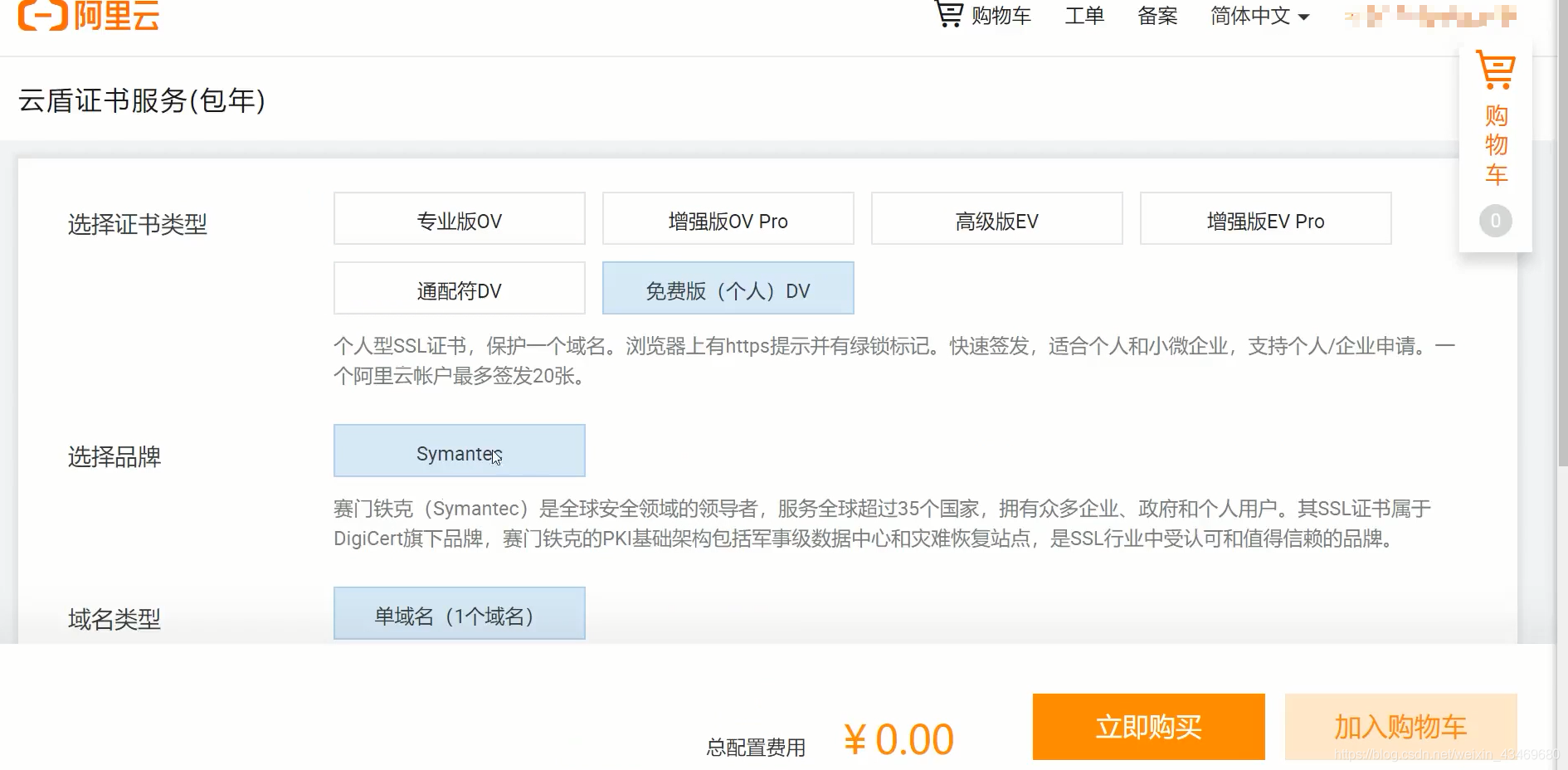Open the blurred account name menu
Screen dimensions: 1568x770
(1430, 16)
